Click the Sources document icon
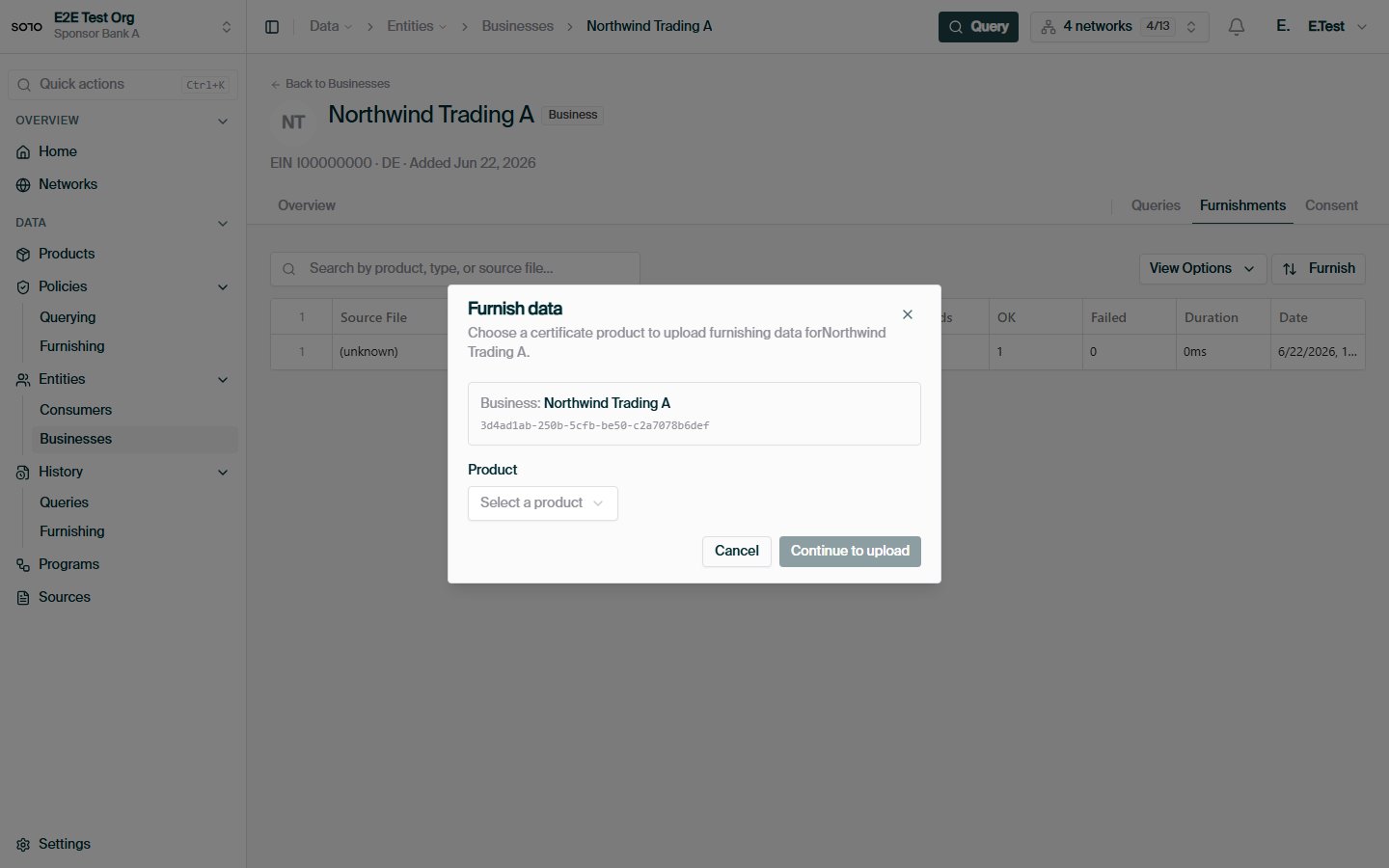 click(x=23, y=598)
